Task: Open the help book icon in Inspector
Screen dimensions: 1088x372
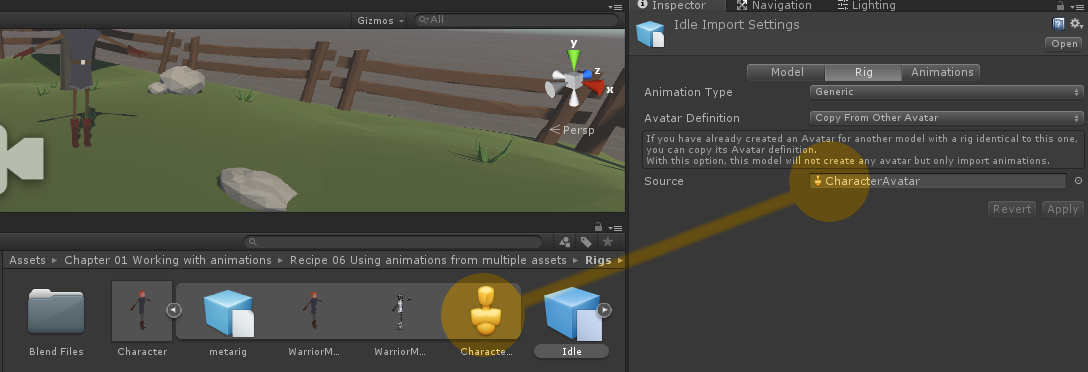Action: coord(1058,24)
